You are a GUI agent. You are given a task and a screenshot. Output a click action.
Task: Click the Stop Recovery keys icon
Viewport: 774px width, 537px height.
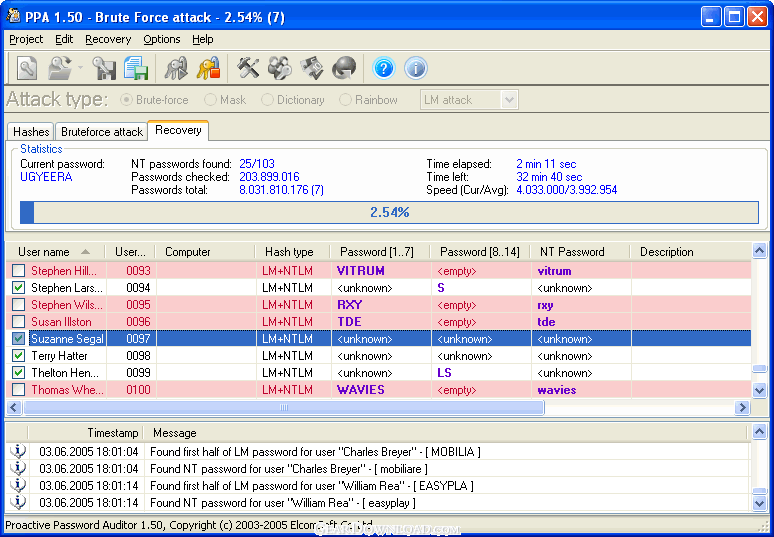pyautogui.click(x=208, y=68)
